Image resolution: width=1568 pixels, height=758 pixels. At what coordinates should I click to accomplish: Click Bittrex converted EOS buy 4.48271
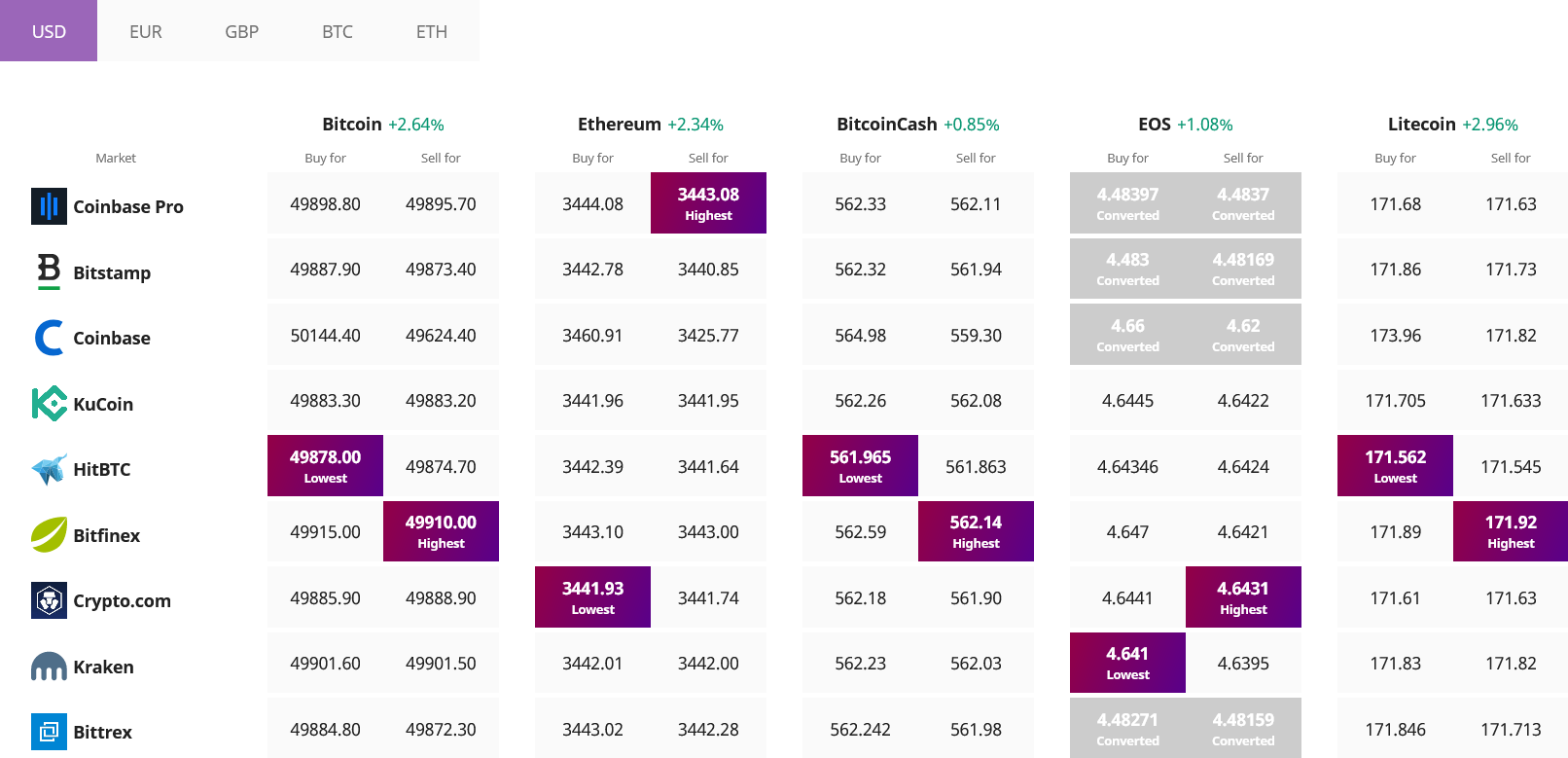point(1127,728)
